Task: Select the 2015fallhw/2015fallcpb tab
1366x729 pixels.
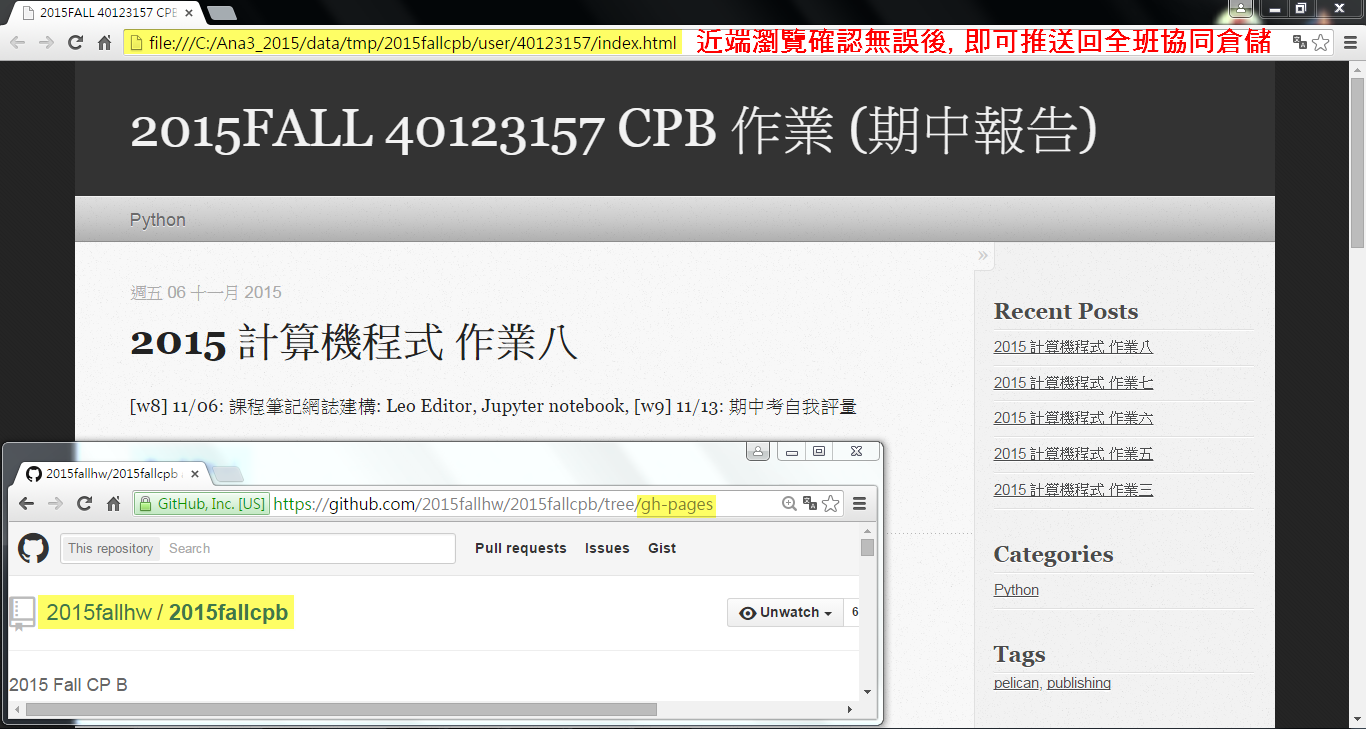Action: (110, 474)
